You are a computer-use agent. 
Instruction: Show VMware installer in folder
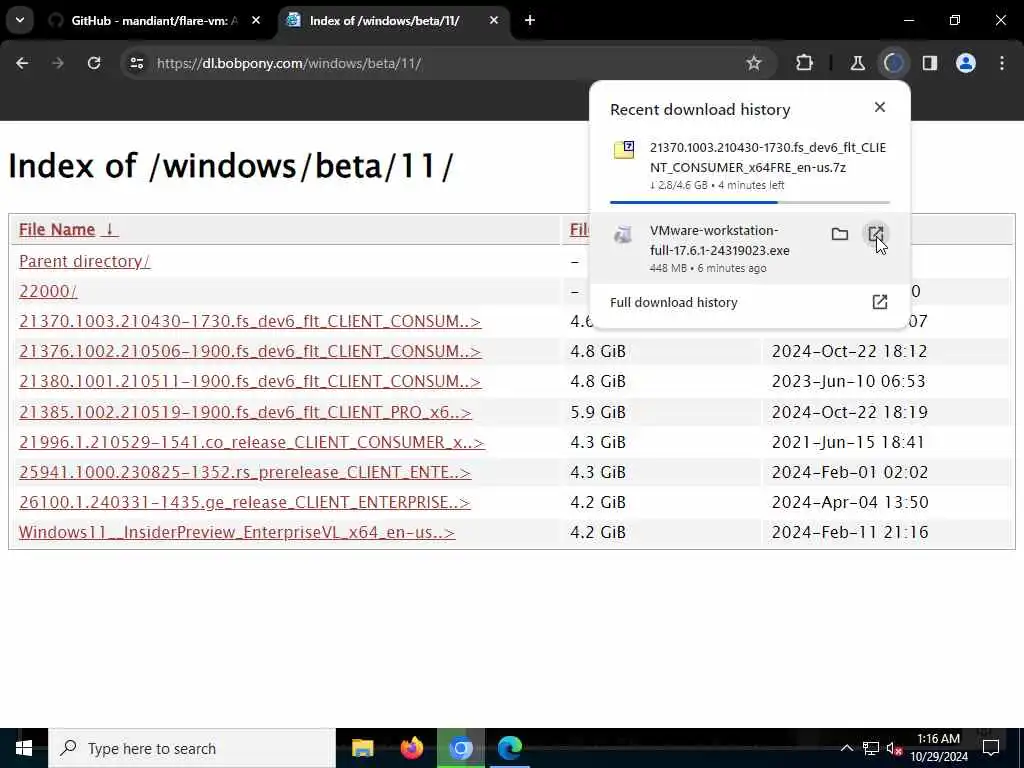tap(840, 234)
